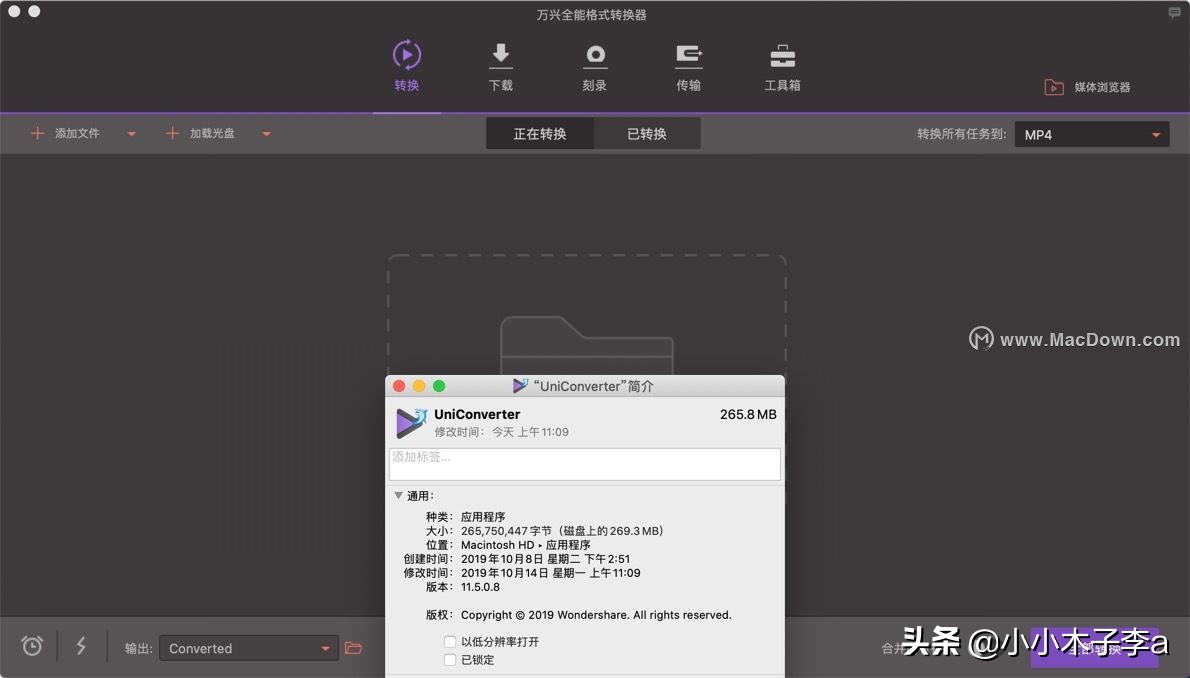Select the 正在转换 tab
Image resolution: width=1190 pixels, height=678 pixels.
pyautogui.click(x=539, y=132)
